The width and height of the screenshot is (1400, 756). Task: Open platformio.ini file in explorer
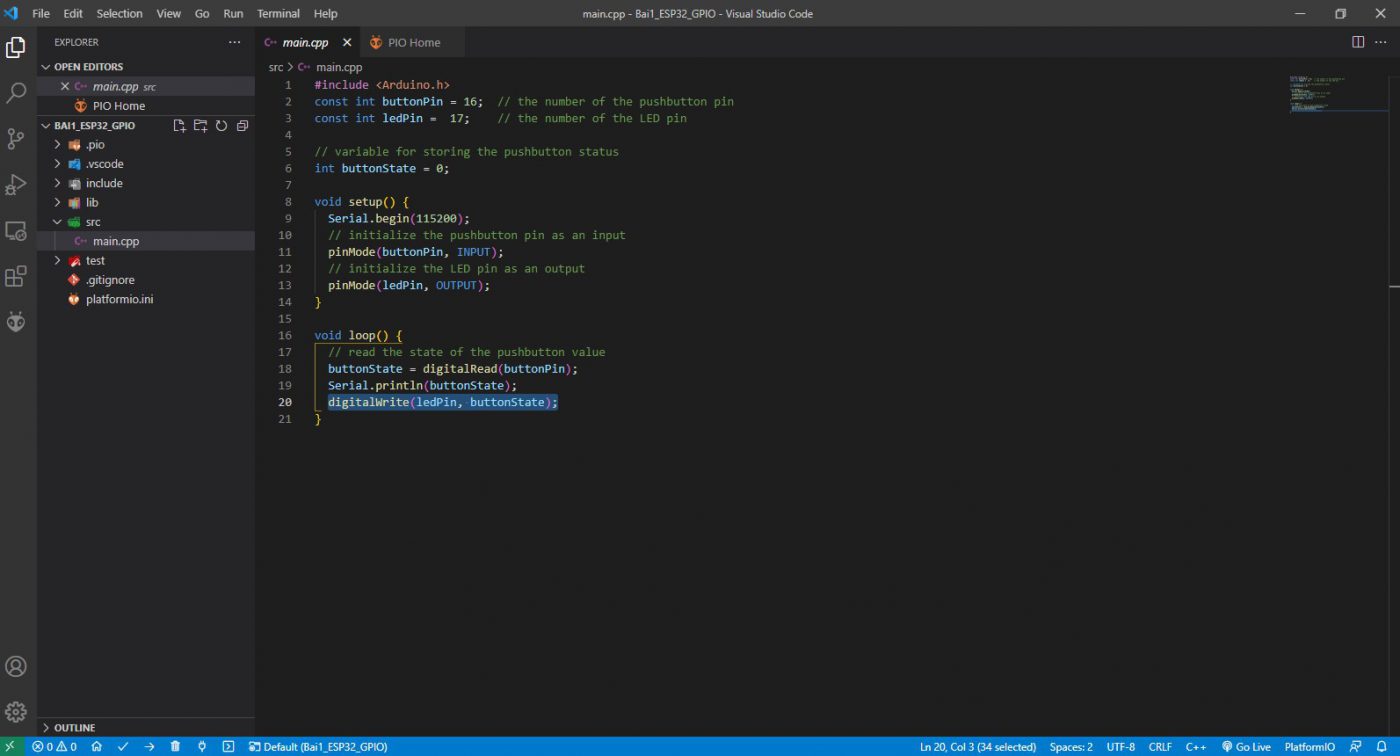click(x=119, y=299)
